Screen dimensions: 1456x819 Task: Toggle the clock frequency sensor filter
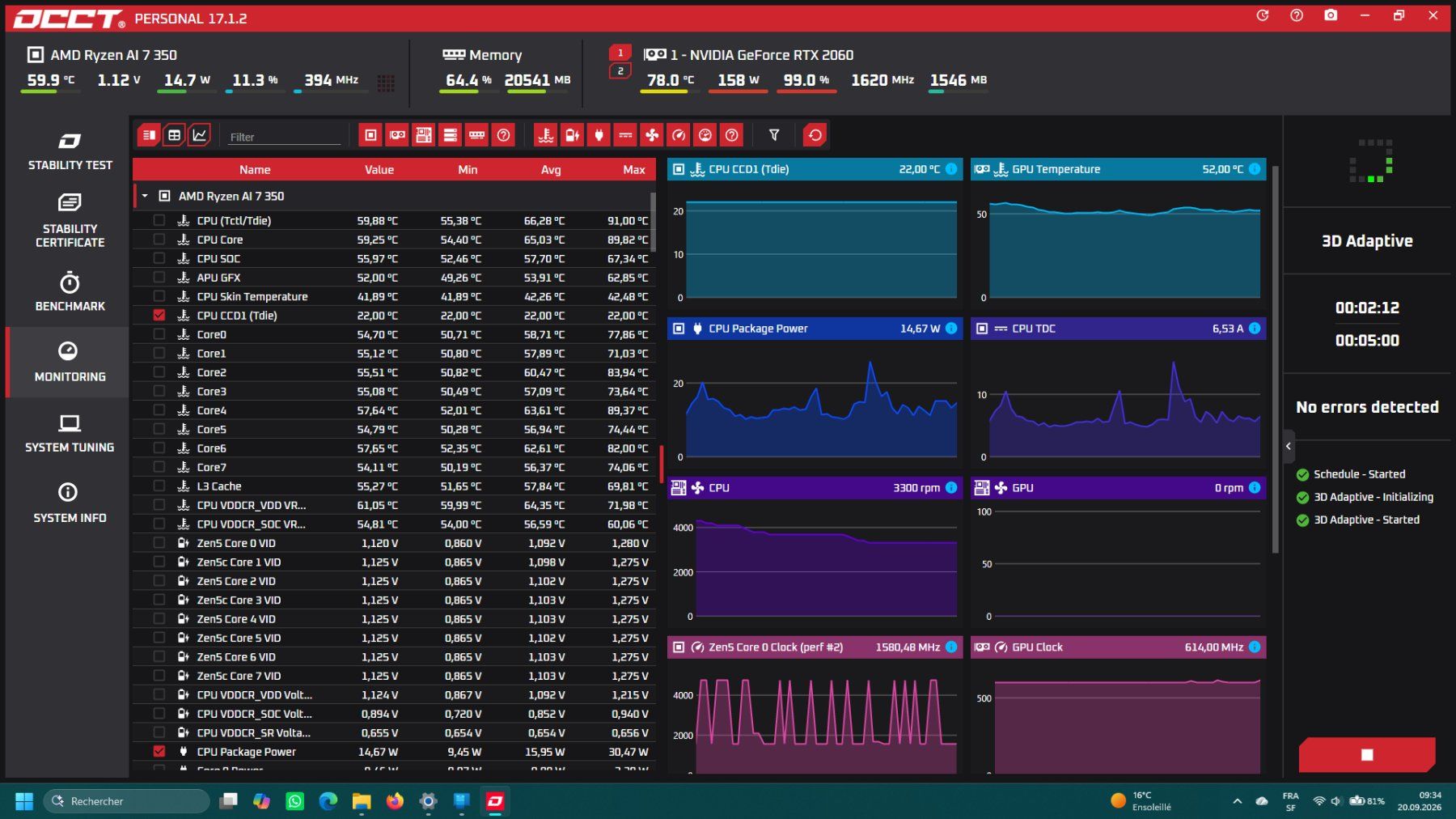point(679,135)
